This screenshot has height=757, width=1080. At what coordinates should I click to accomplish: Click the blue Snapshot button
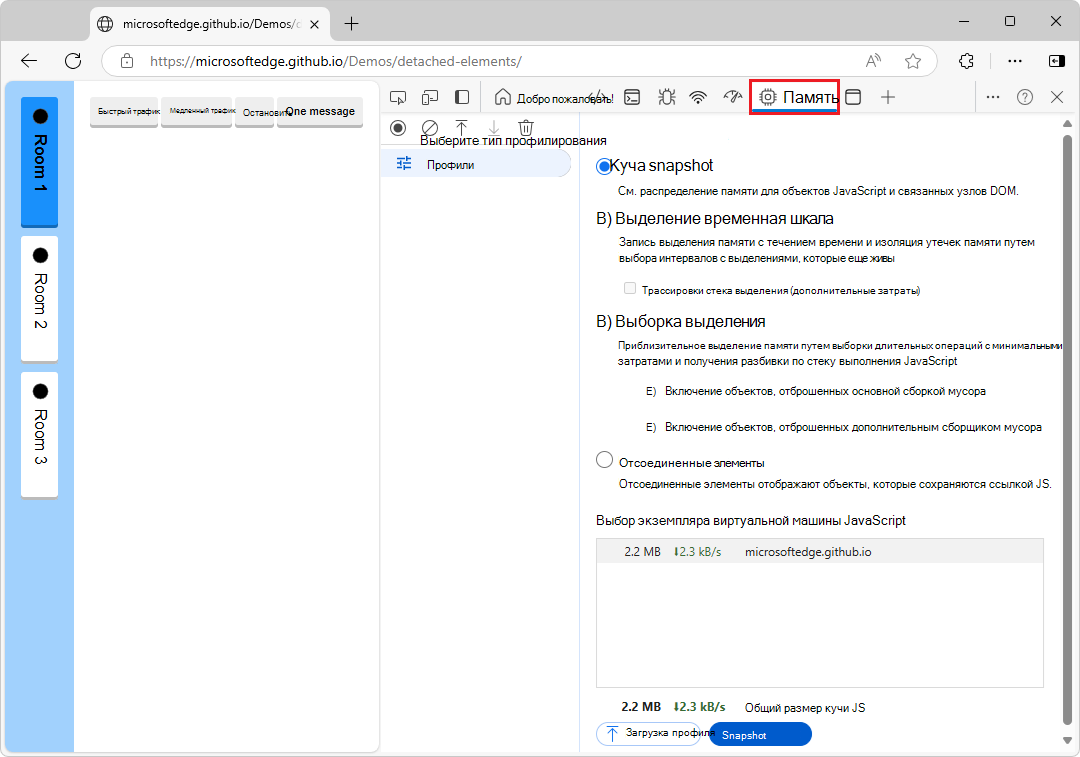759,733
